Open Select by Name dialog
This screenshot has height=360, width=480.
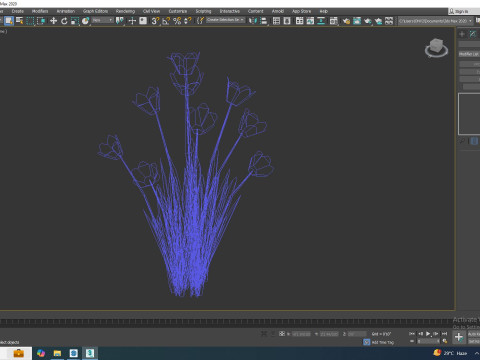click(20, 21)
